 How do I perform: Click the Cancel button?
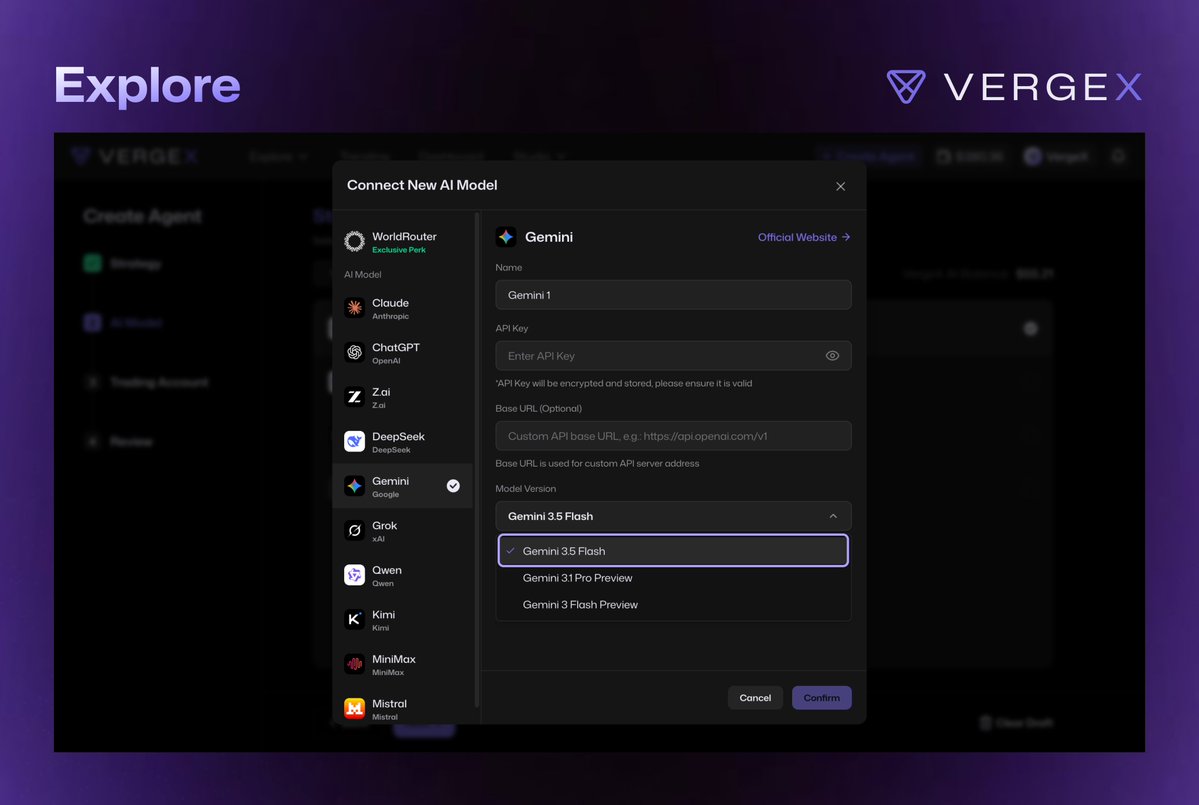pos(755,697)
